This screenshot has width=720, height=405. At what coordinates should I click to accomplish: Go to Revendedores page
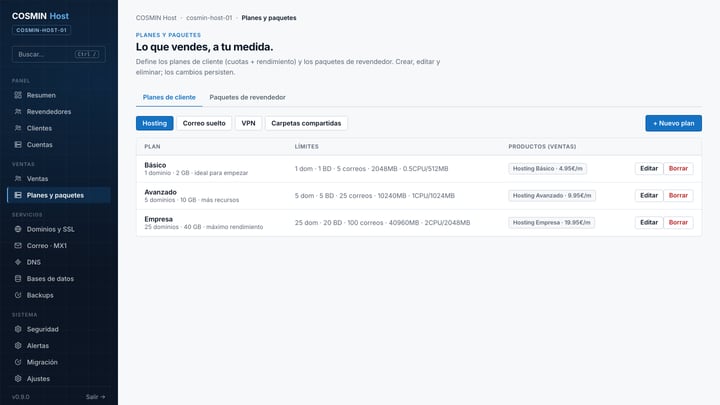tap(59, 112)
